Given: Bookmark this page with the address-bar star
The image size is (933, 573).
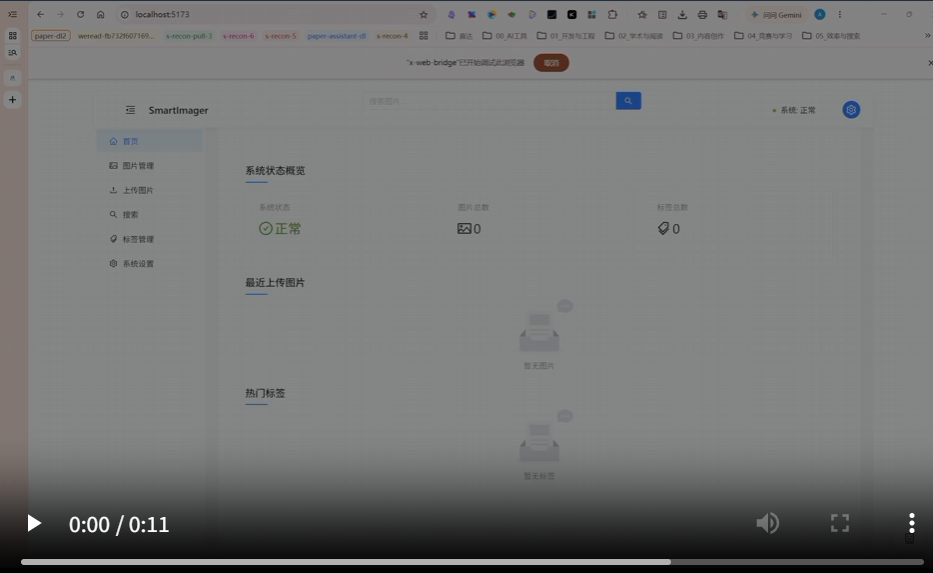Looking at the screenshot, I should click(424, 14).
